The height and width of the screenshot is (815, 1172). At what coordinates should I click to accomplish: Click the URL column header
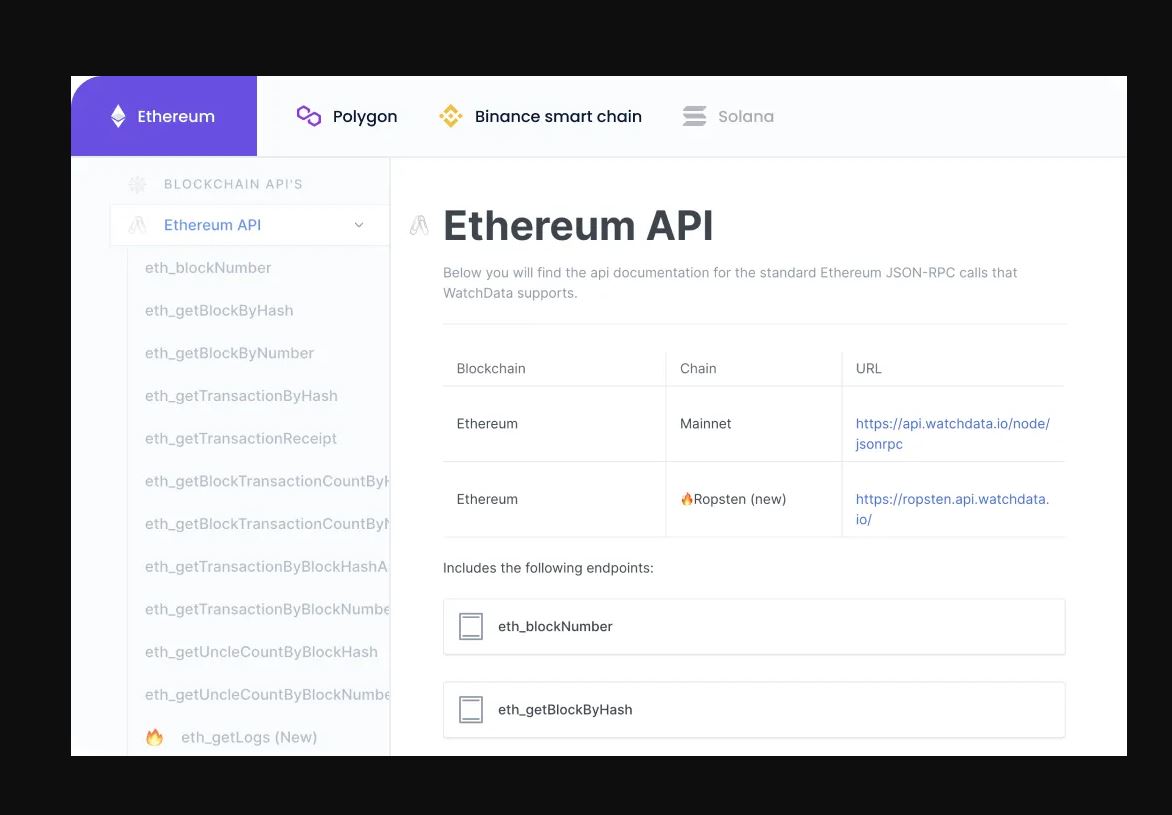pyautogui.click(x=869, y=369)
